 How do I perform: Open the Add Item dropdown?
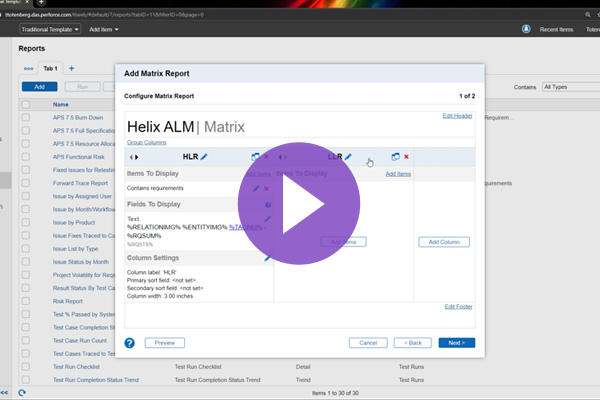pyautogui.click(x=104, y=29)
